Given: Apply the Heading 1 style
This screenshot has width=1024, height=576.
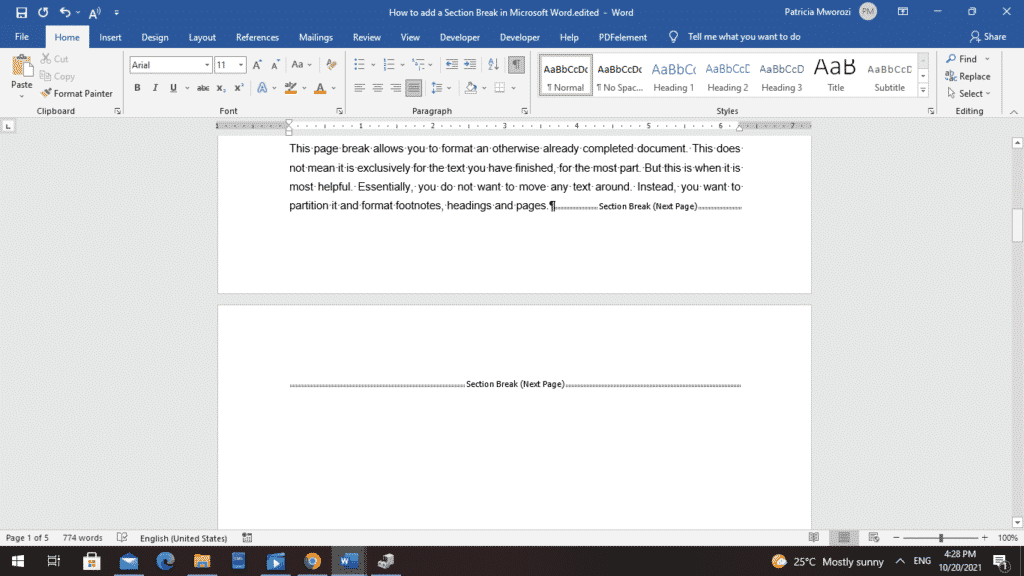Looking at the screenshot, I should tap(673, 76).
